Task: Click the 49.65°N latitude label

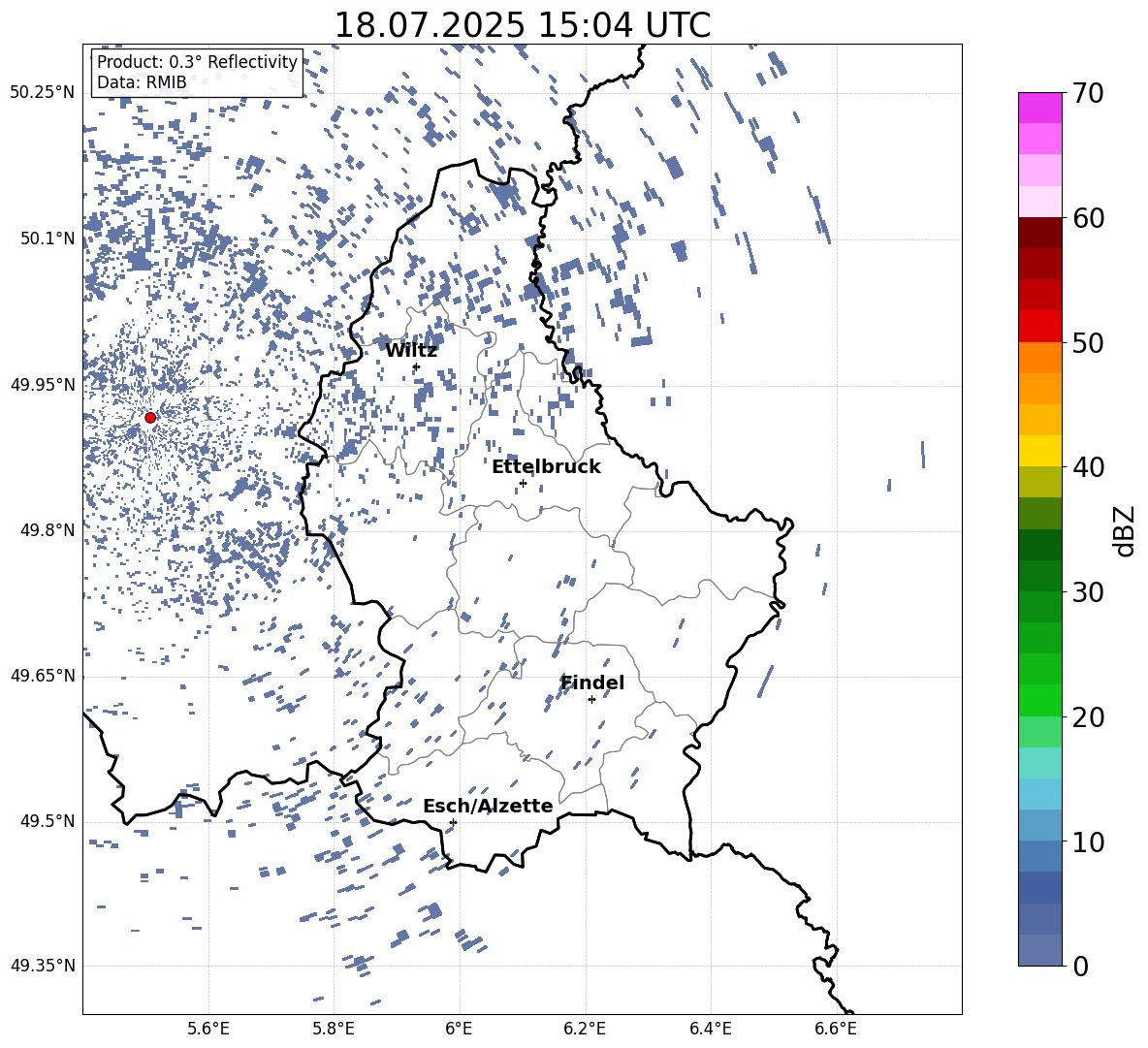Action: [43, 675]
